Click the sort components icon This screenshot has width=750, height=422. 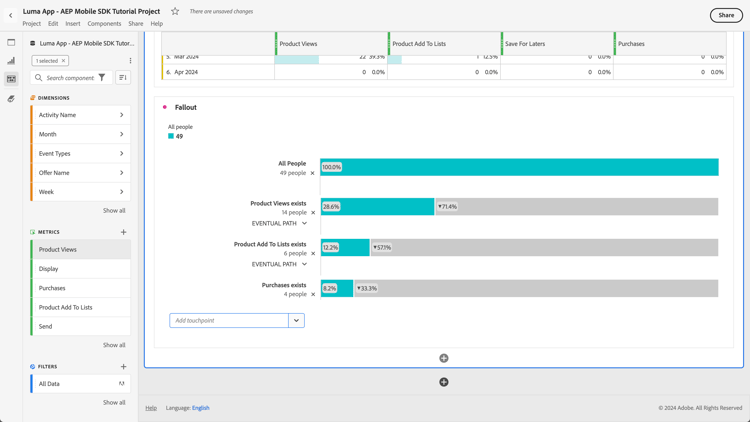coord(123,78)
